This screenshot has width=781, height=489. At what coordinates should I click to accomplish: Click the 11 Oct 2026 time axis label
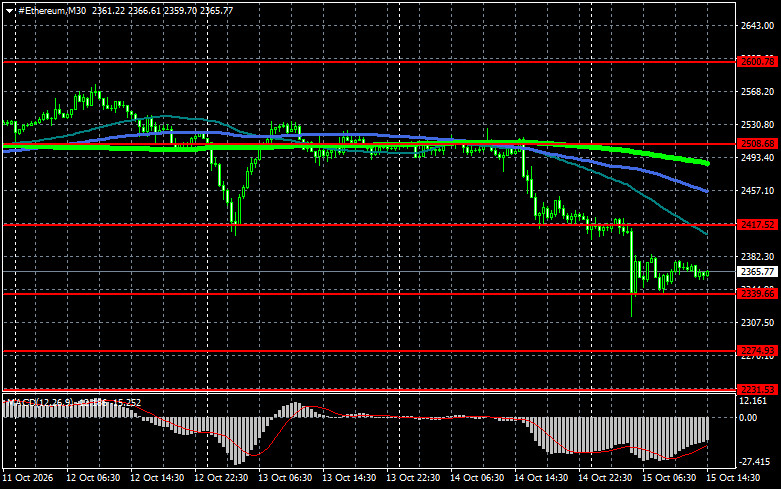tap(27, 478)
